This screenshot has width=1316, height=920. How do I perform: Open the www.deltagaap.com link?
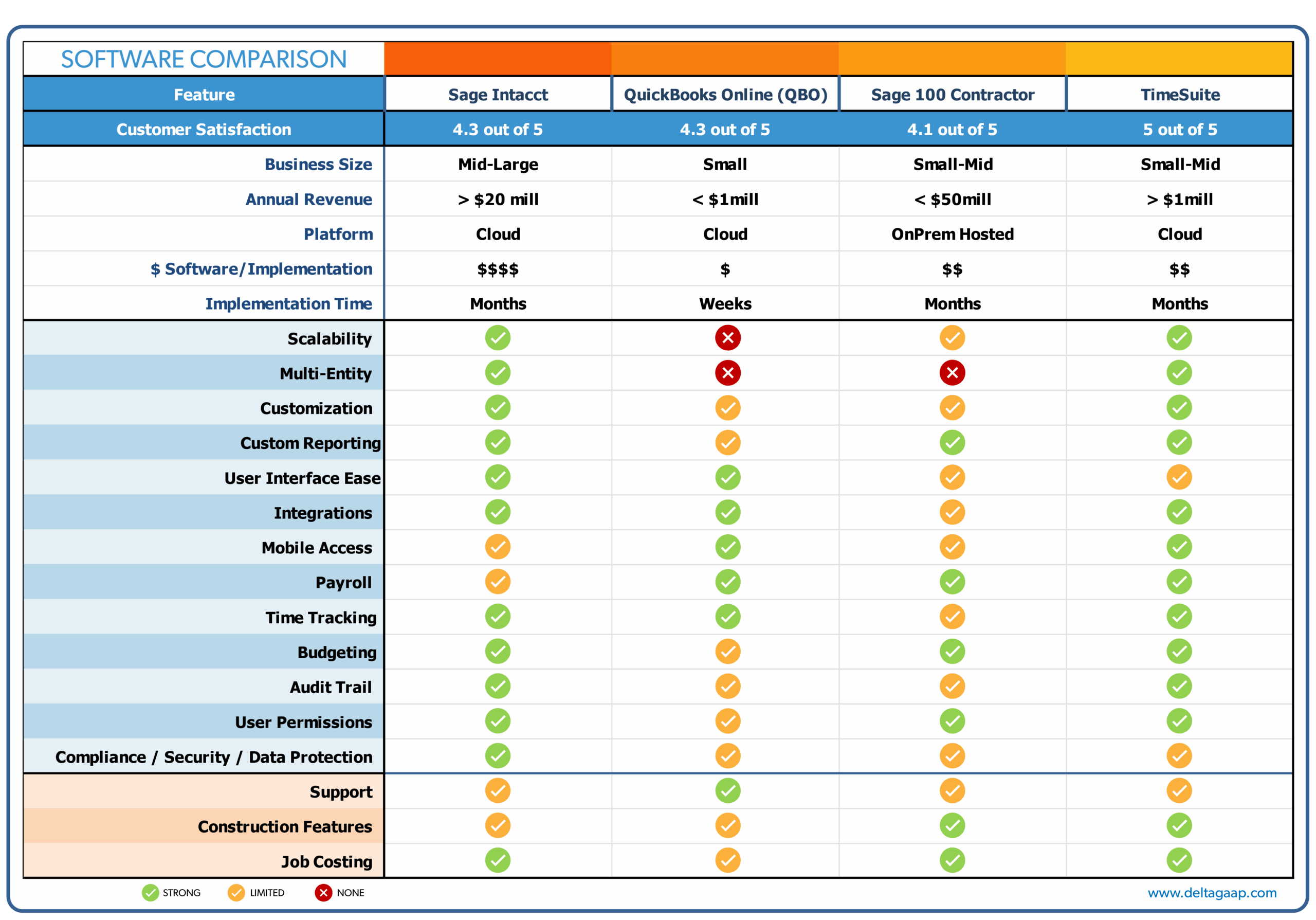(1212, 892)
